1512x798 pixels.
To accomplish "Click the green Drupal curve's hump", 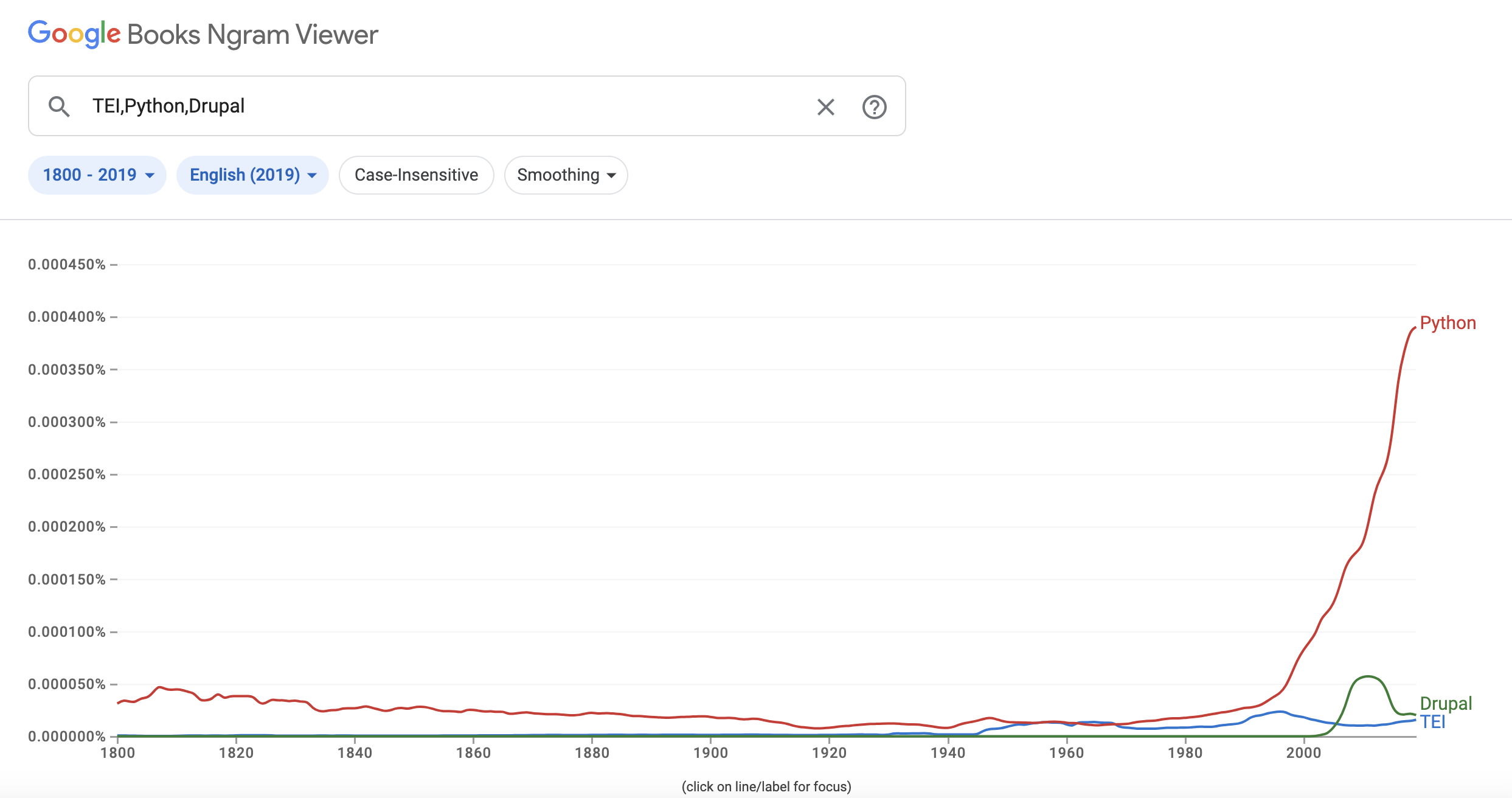I will click(x=1367, y=677).
